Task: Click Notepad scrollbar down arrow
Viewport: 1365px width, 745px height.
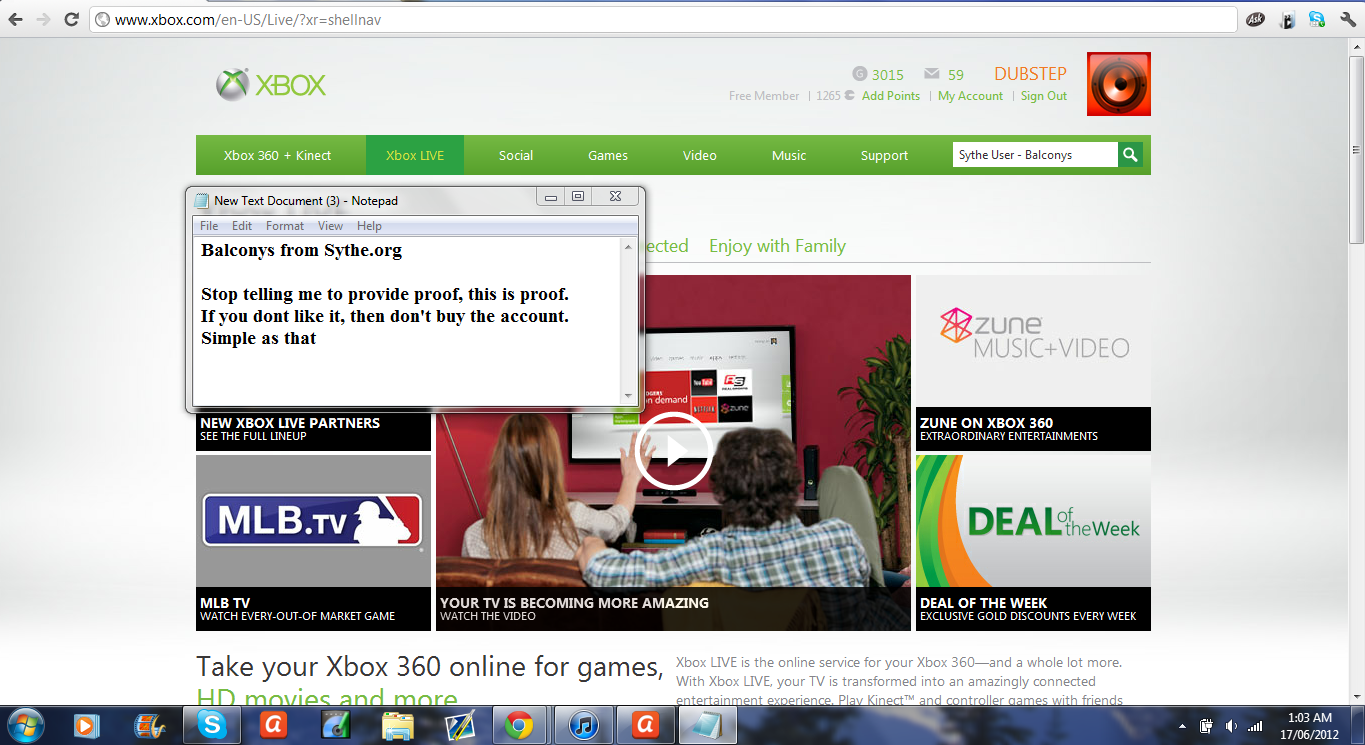Action: pos(629,396)
